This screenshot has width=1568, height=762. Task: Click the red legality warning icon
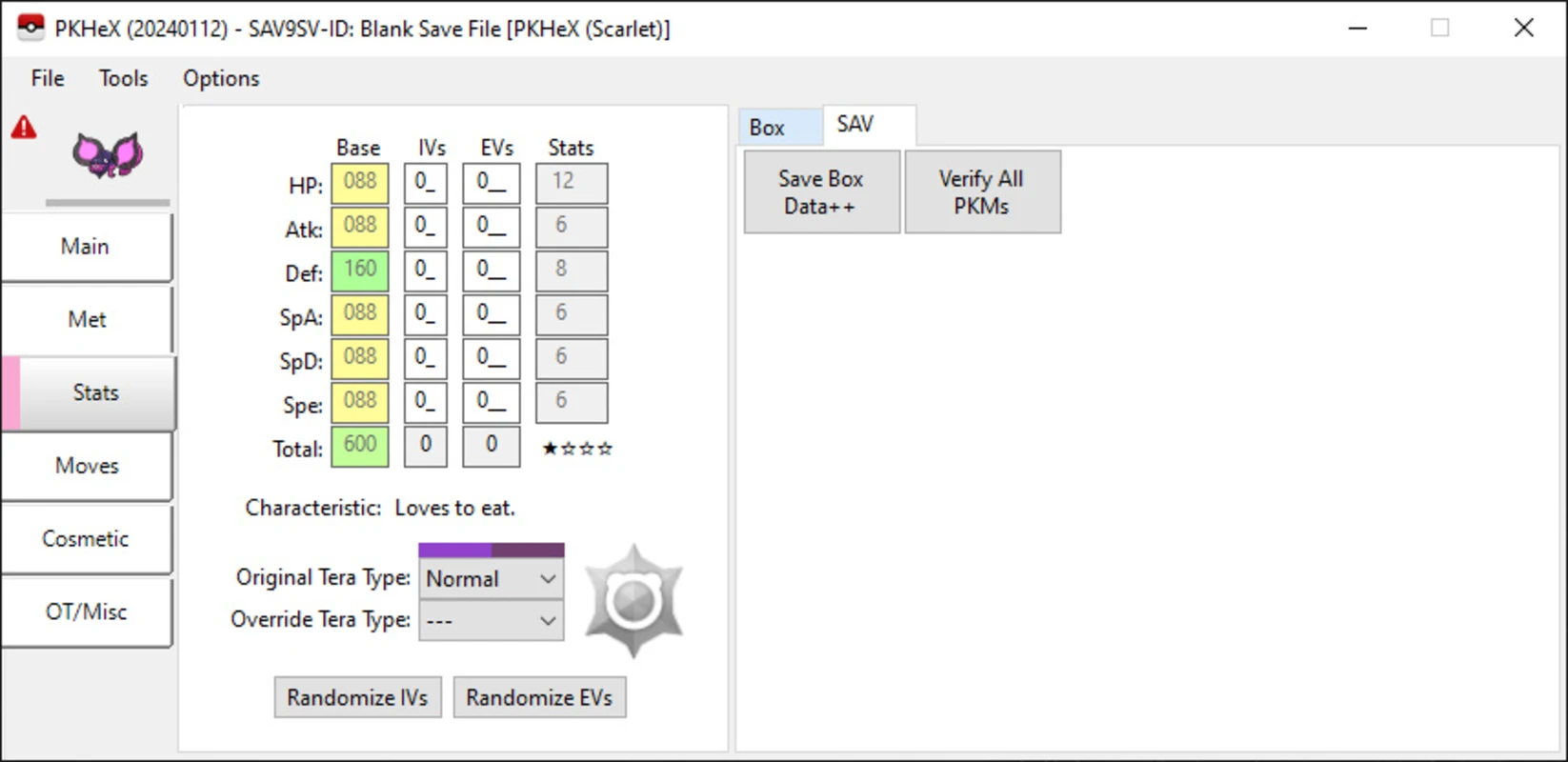24,128
